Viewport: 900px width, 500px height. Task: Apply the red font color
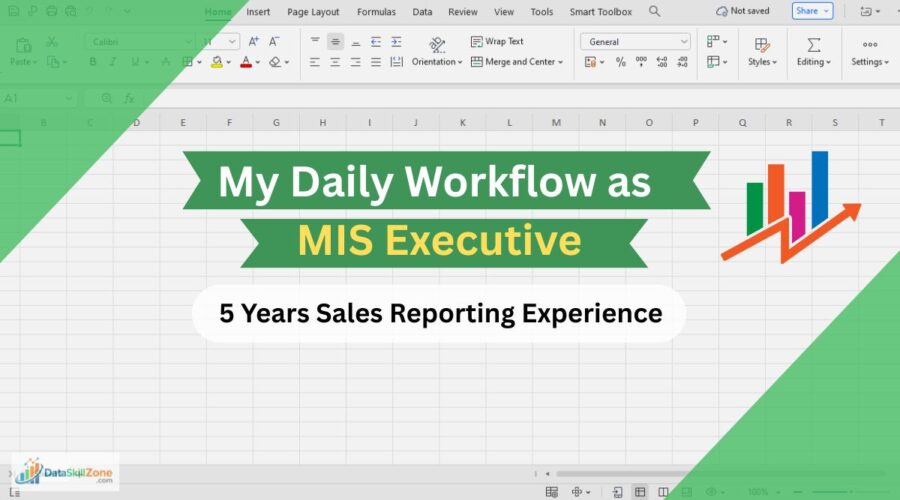246,62
